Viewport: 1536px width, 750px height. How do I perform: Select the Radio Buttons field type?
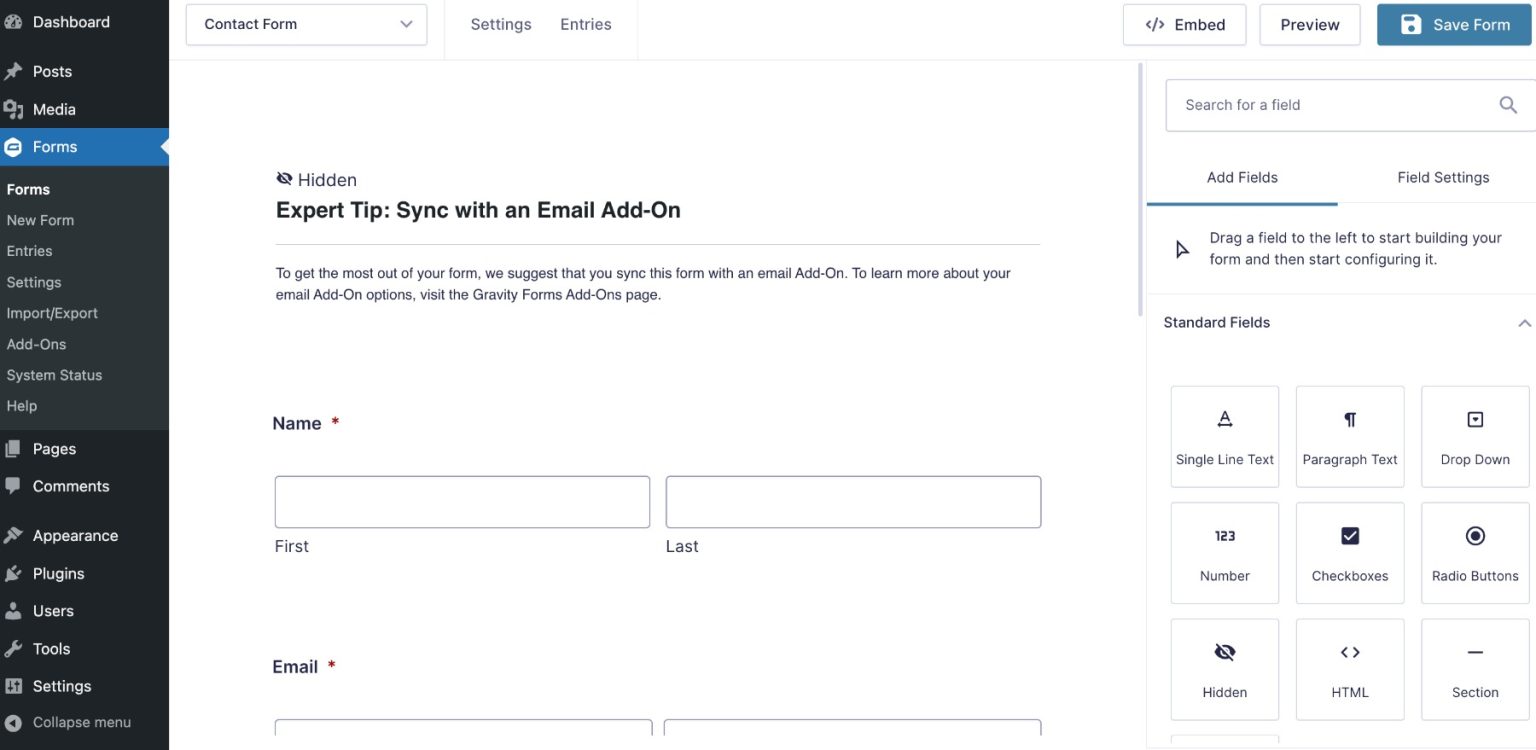click(1474, 553)
